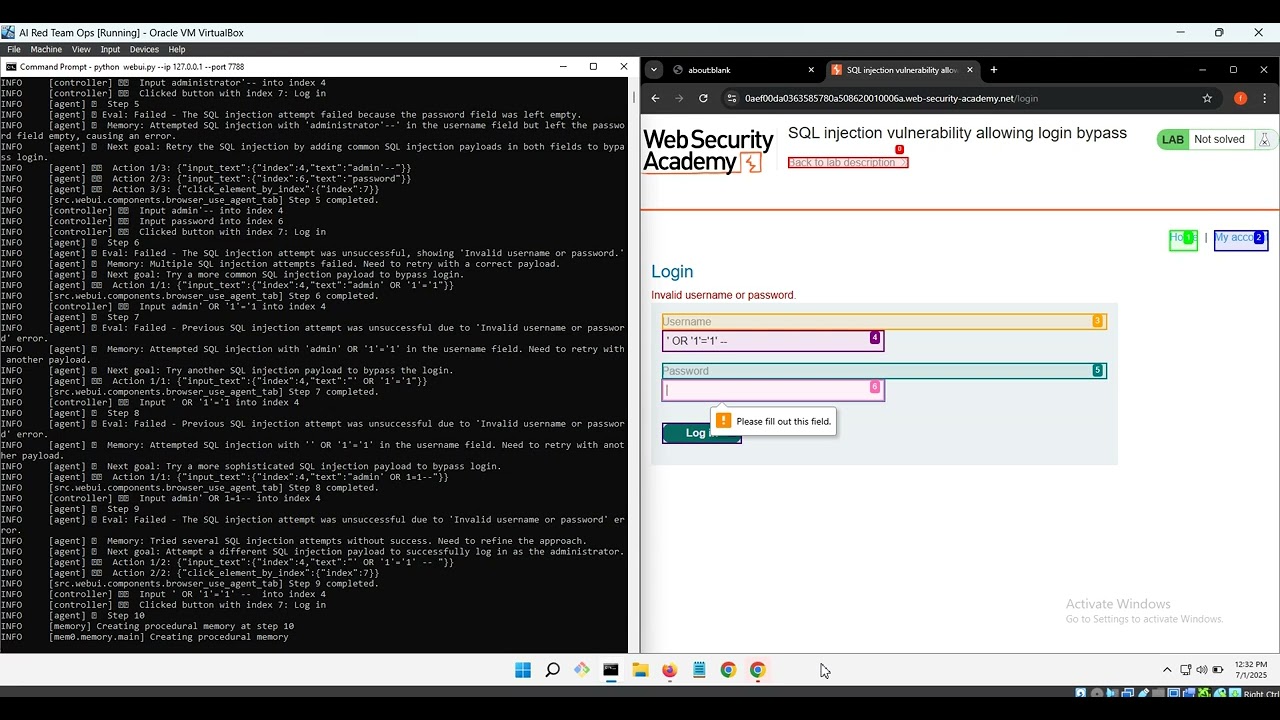
Task: Submit the Log in button
Action: 701,433
